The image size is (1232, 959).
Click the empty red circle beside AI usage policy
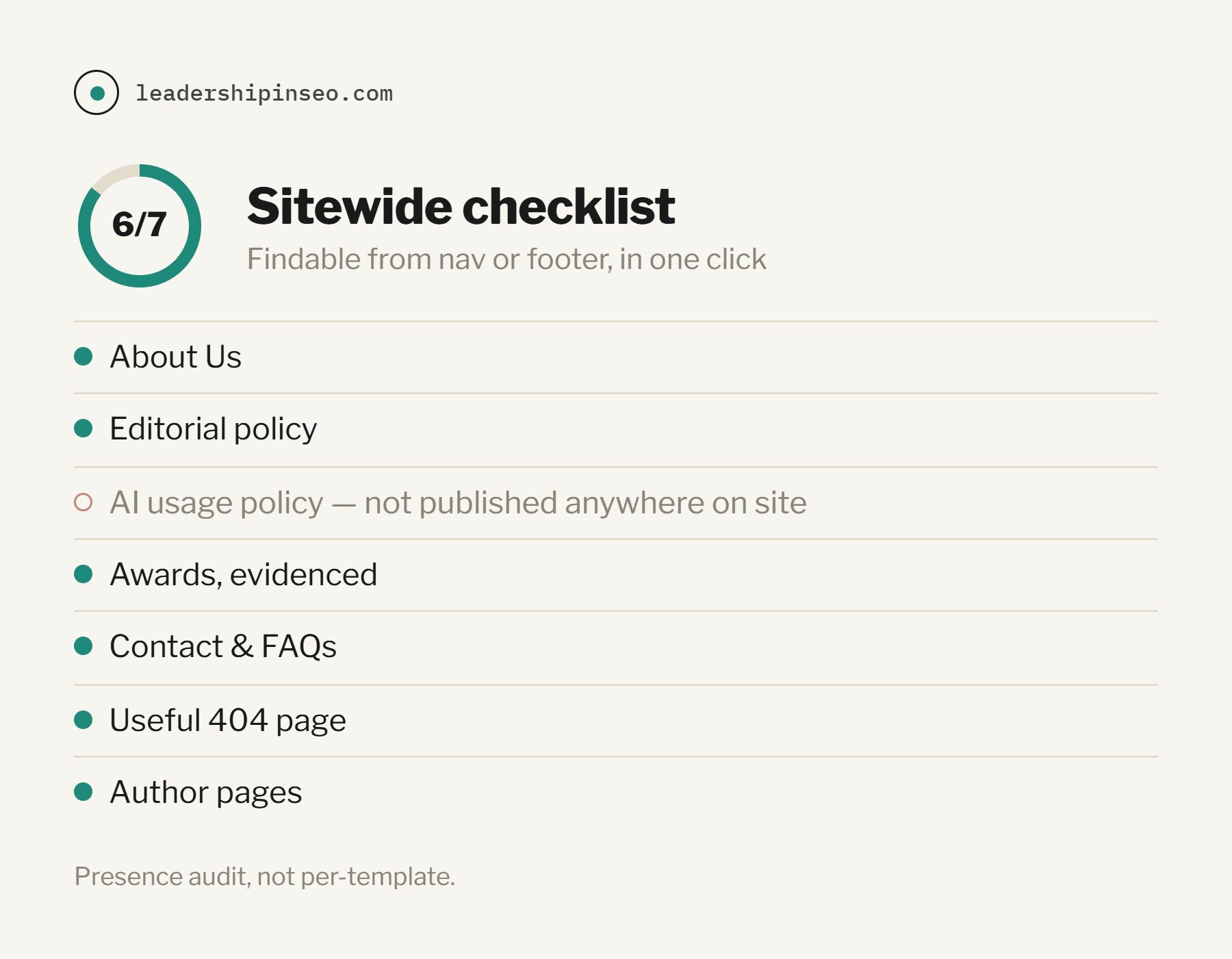(84, 502)
